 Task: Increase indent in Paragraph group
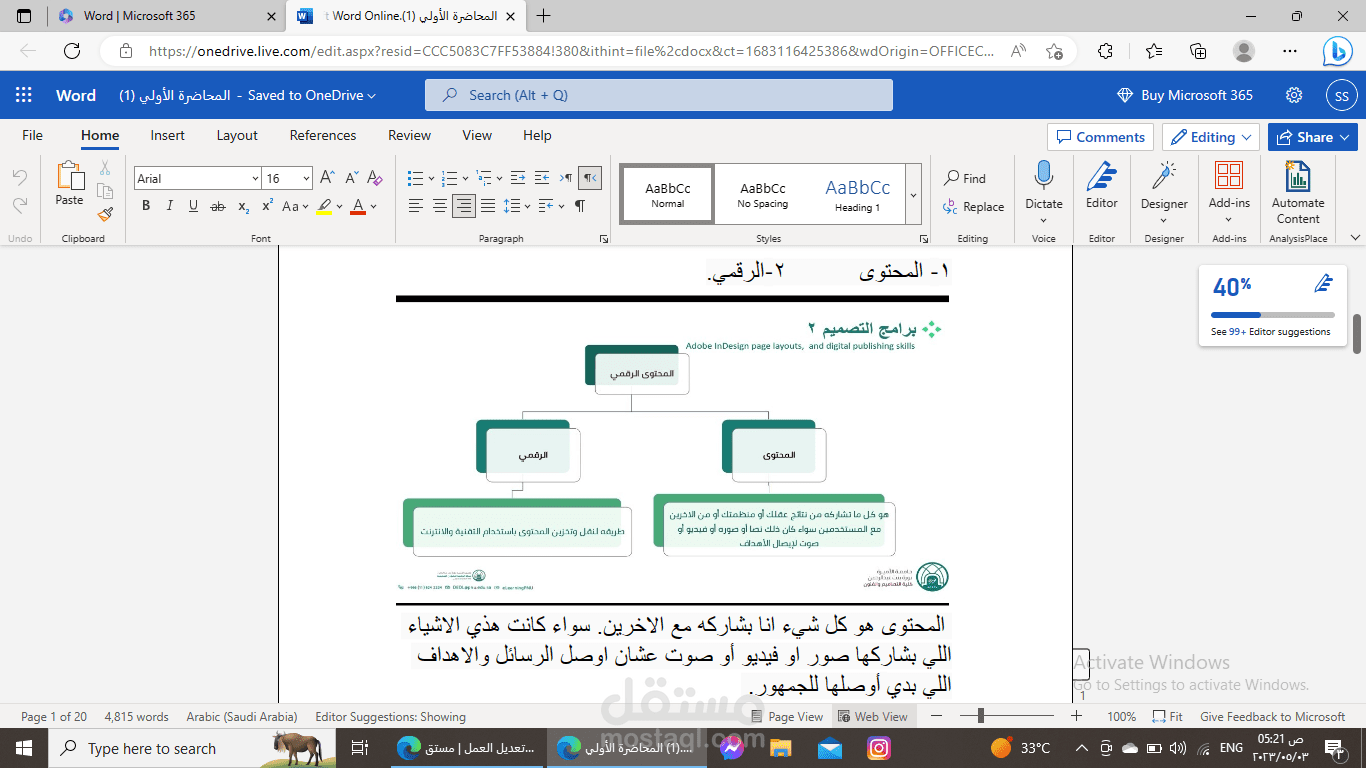(x=541, y=178)
